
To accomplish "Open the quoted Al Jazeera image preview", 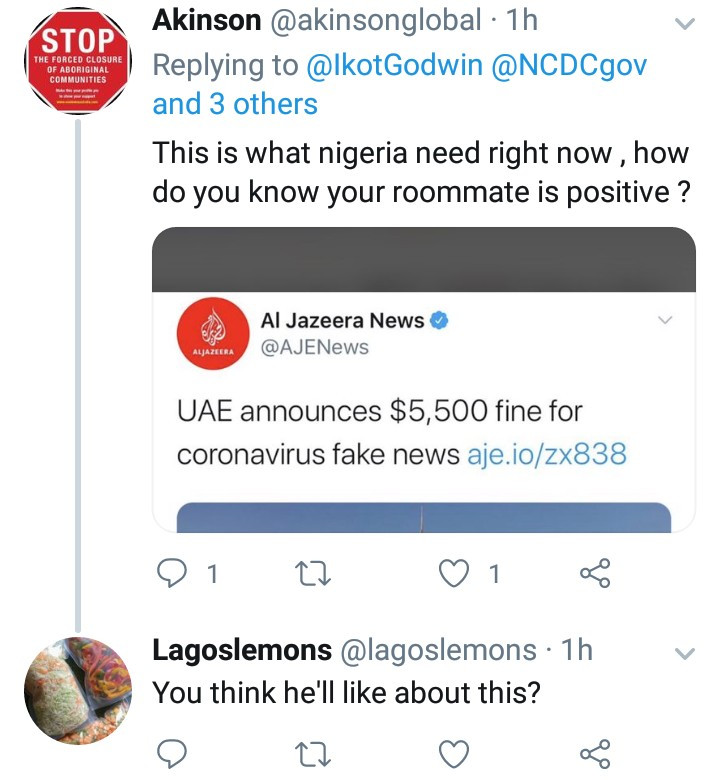I will click(424, 517).
